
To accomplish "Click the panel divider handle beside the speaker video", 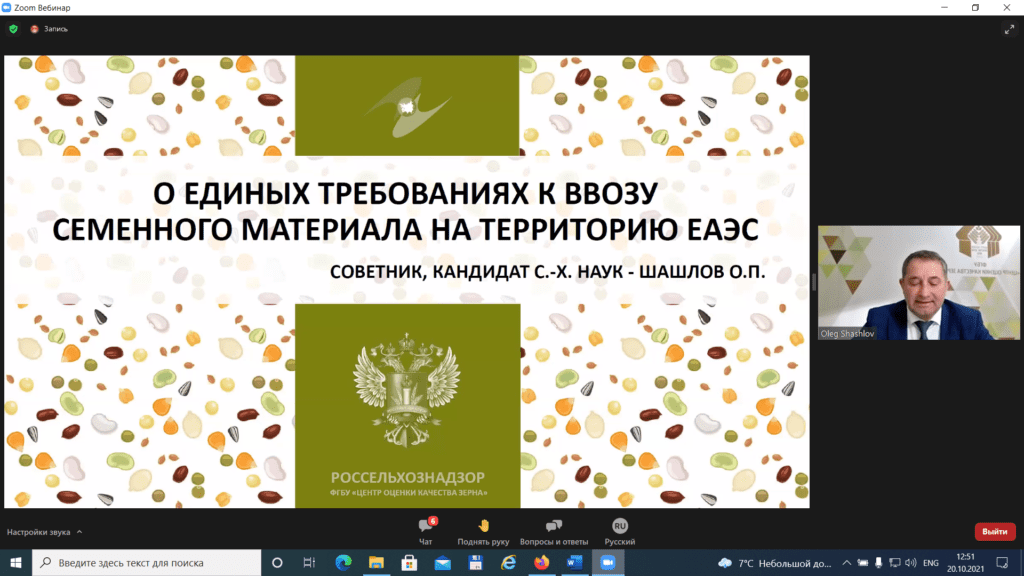I will (813, 283).
